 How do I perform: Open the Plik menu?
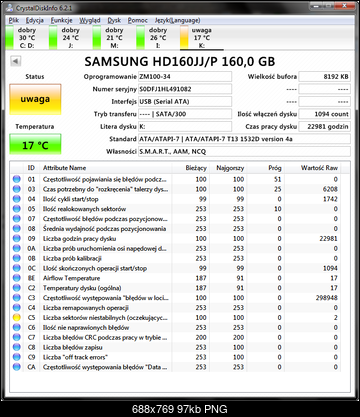(14, 21)
